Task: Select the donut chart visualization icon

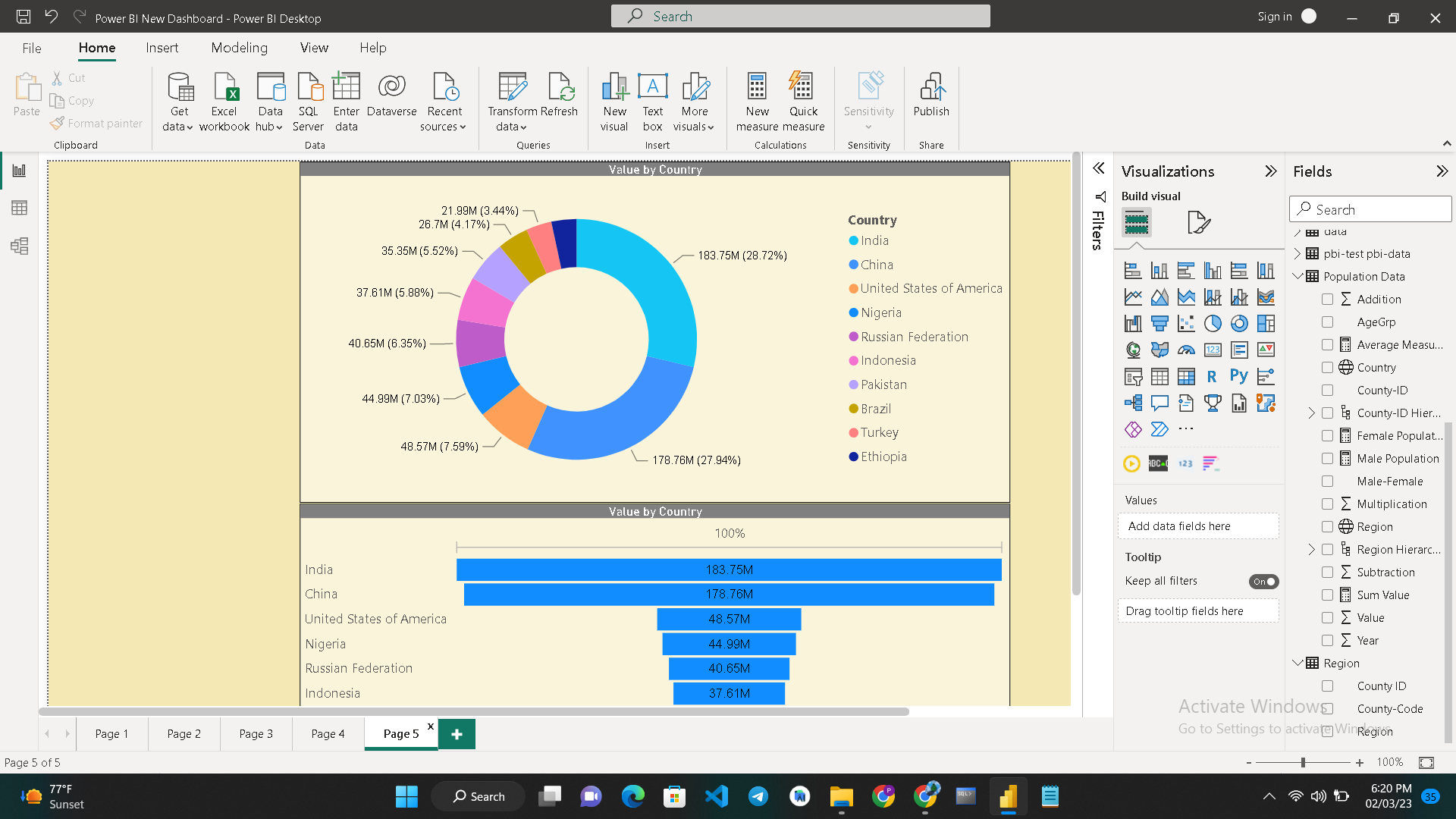Action: 1239,323
